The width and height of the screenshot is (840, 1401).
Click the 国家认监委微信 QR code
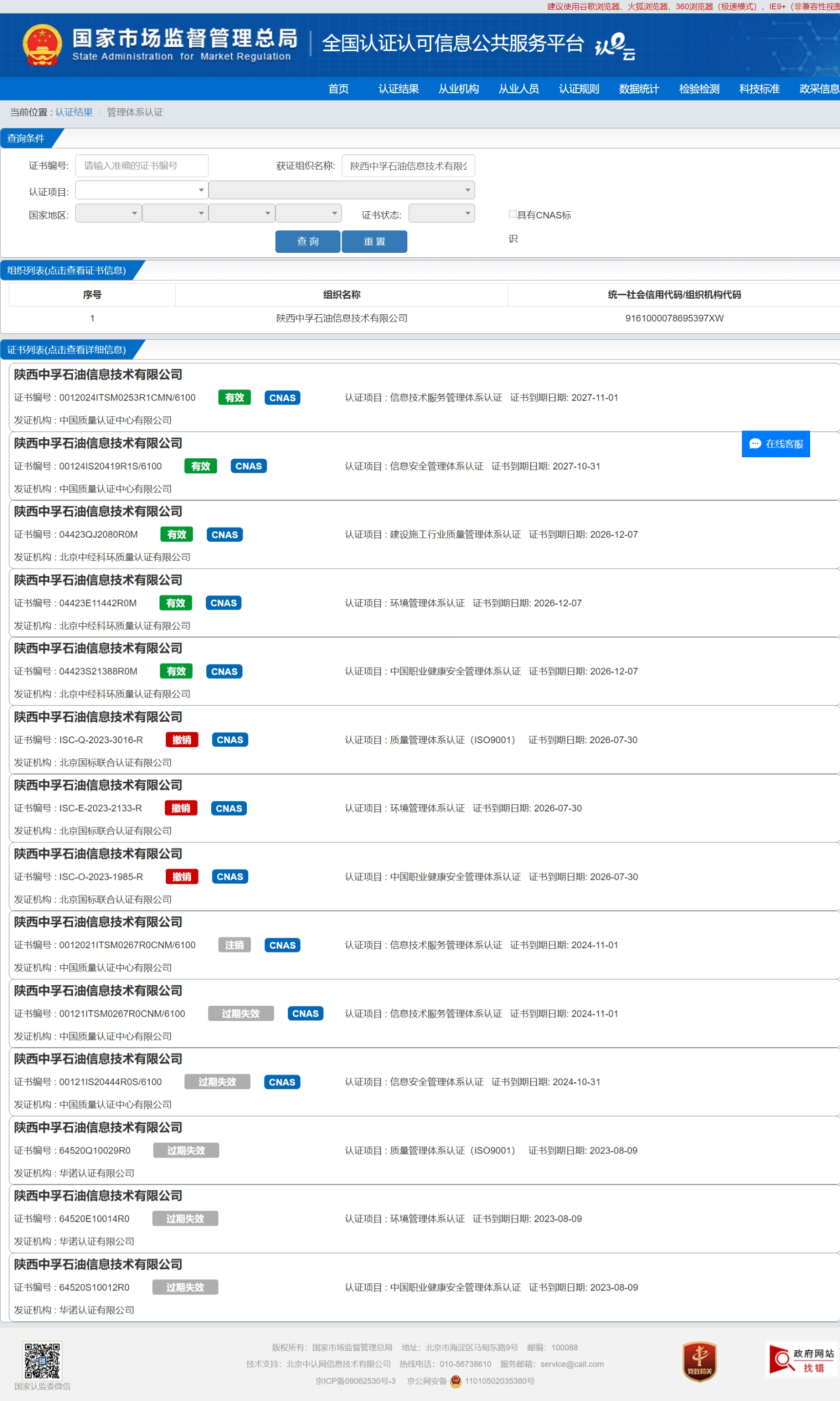(x=42, y=1360)
